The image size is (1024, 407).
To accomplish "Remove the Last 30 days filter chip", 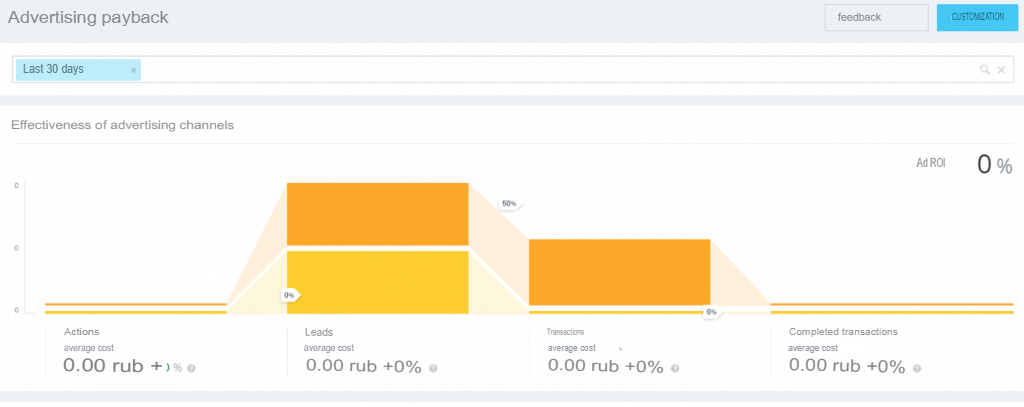I will point(133,70).
